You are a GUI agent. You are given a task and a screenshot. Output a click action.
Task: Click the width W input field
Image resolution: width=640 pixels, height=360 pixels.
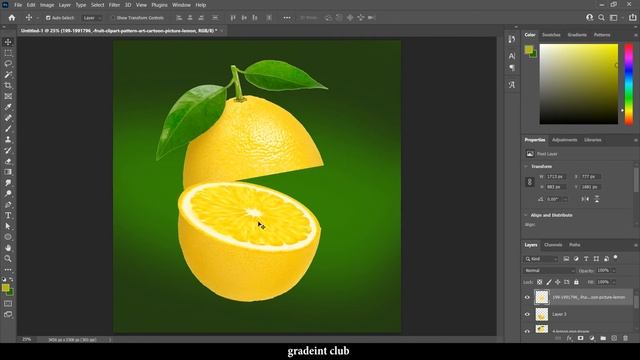tap(556, 177)
